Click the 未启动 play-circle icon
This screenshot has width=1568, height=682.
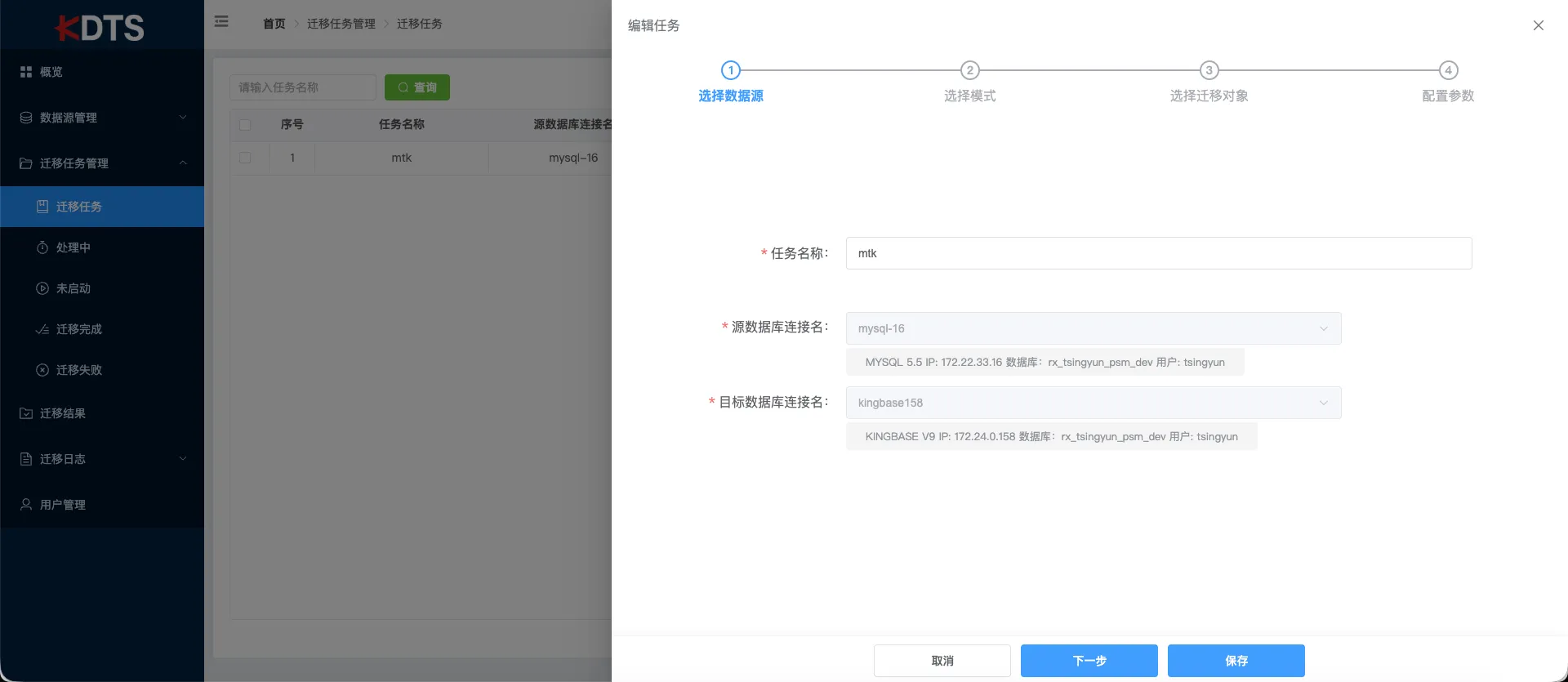pos(42,288)
